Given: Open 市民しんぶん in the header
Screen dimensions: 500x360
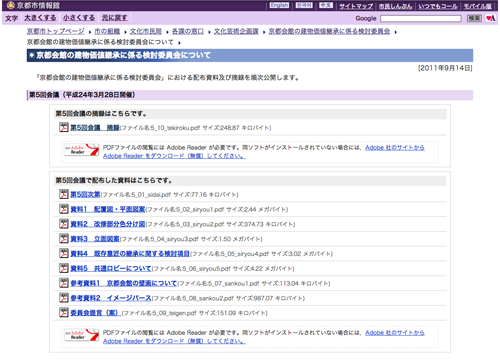Looking at the screenshot, I should pos(395,6).
